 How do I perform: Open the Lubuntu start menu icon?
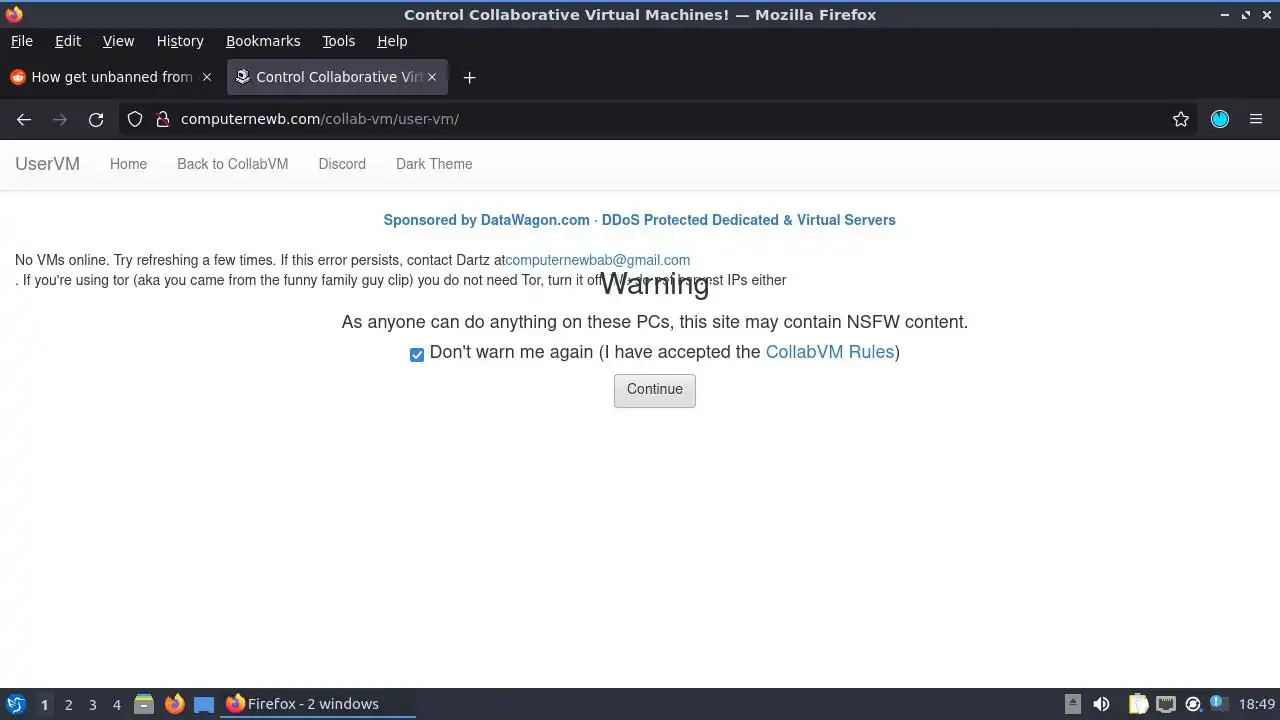point(16,704)
